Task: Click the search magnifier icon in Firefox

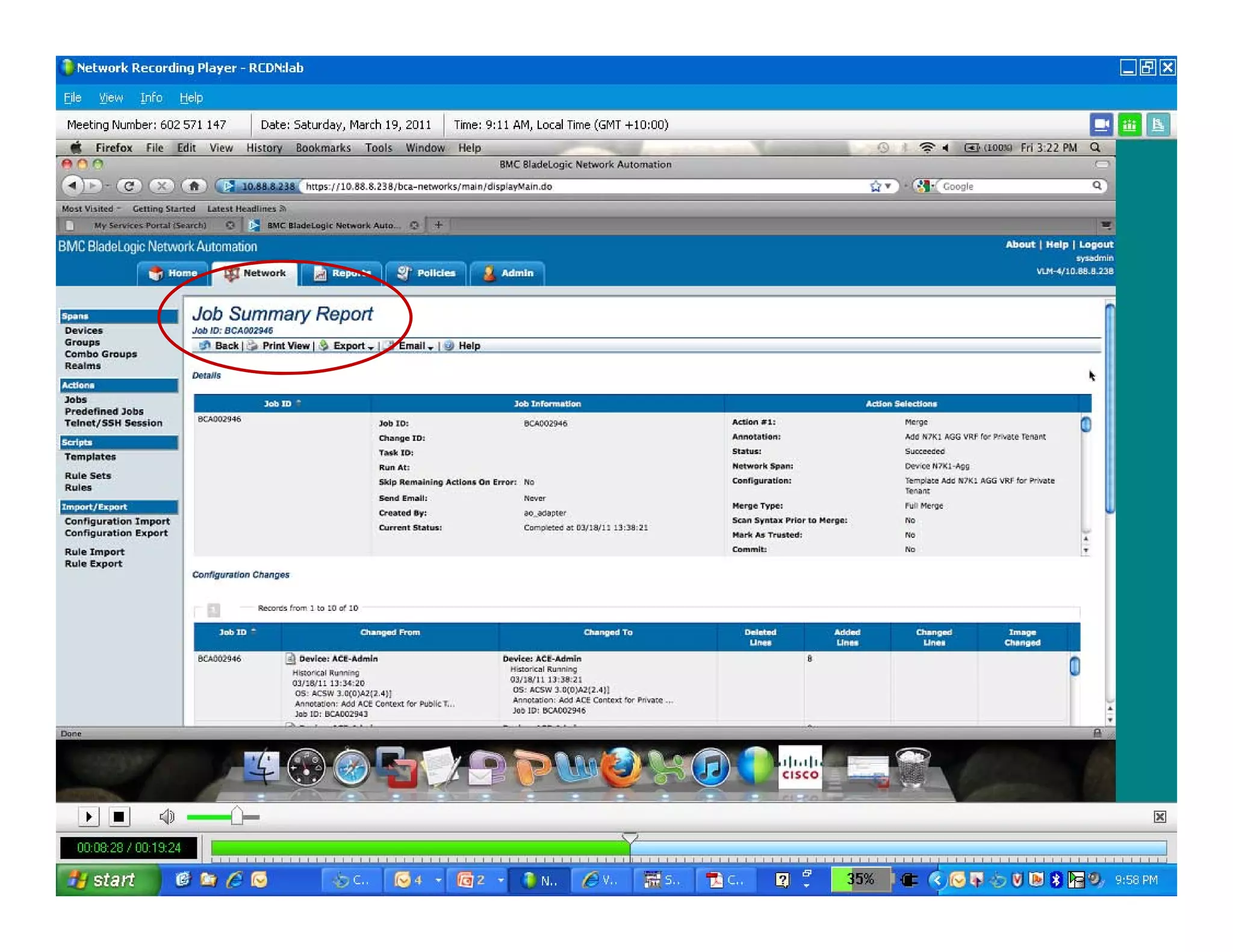Action: [1097, 186]
